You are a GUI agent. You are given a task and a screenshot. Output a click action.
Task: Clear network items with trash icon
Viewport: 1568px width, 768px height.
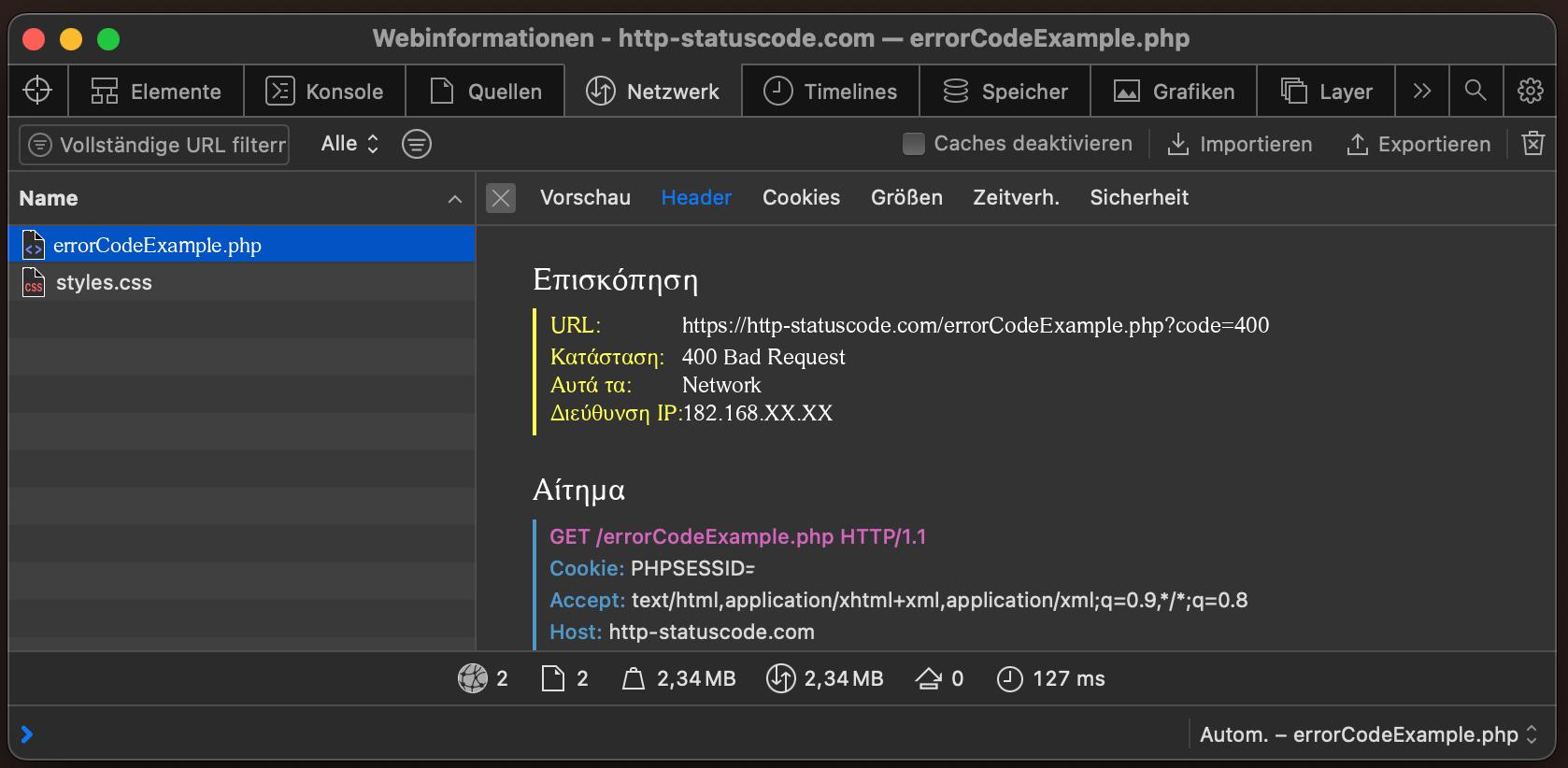[x=1532, y=143]
